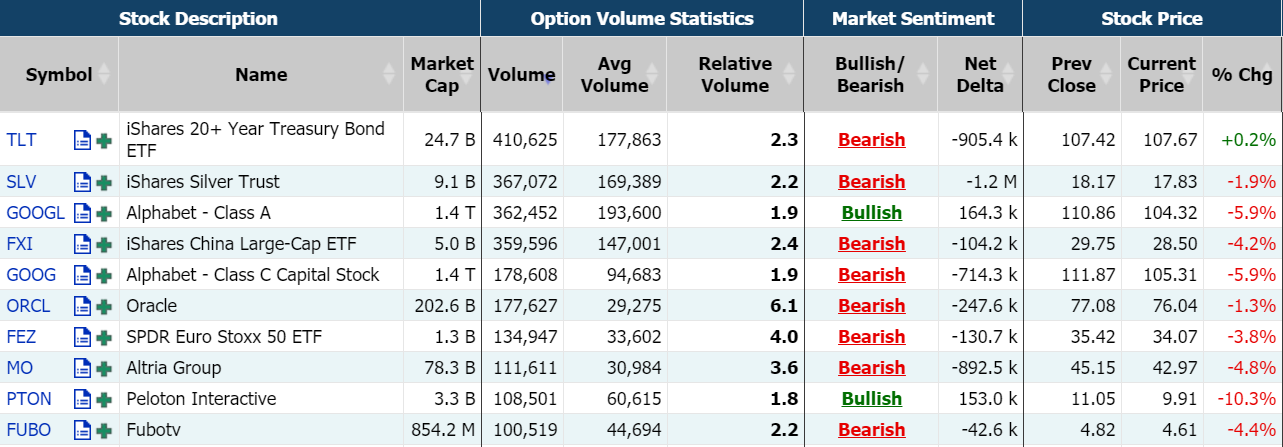This screenshot has width=1283, height=447.
Task: Click the Bullish link for GOOGL
Action: click(871, 213)
